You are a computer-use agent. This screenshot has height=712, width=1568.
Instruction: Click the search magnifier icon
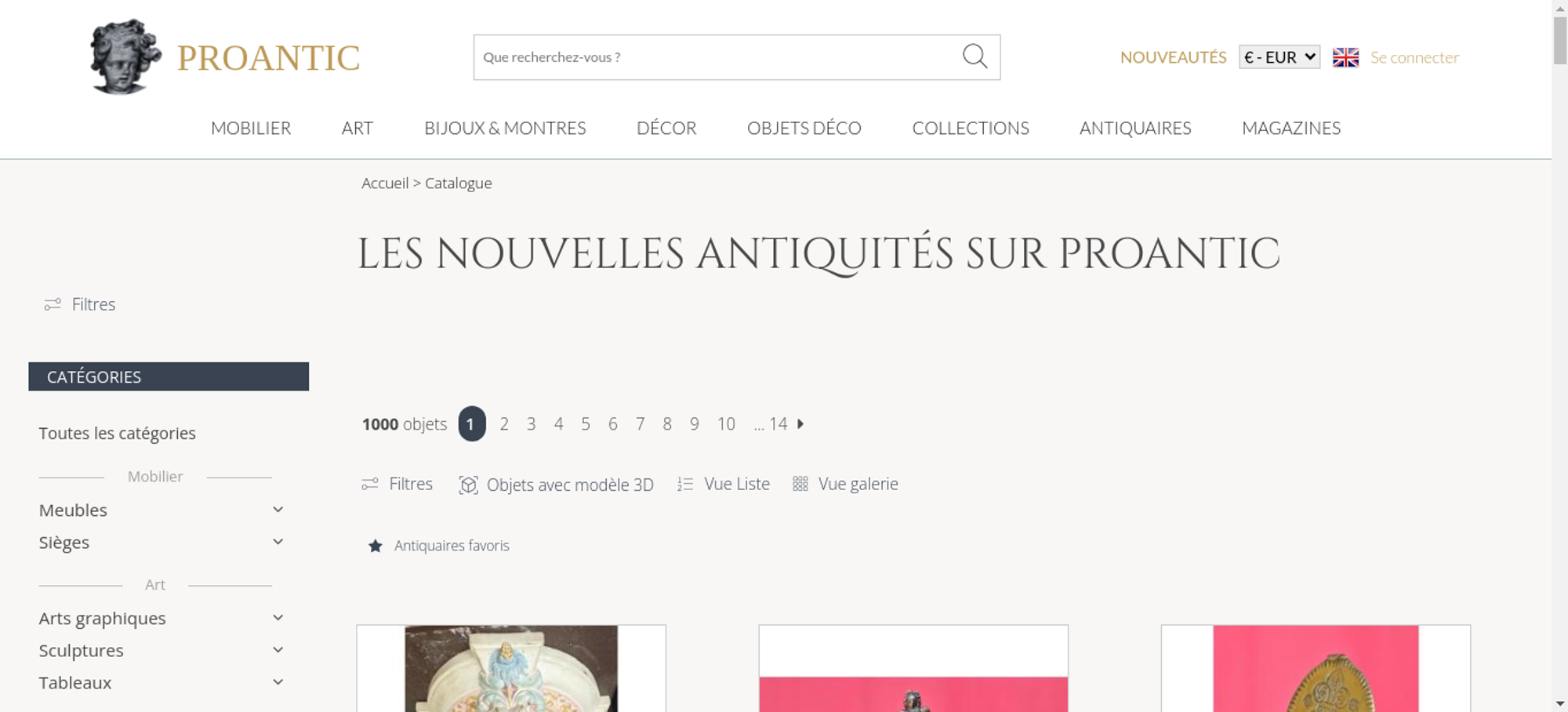click(975, 56)
